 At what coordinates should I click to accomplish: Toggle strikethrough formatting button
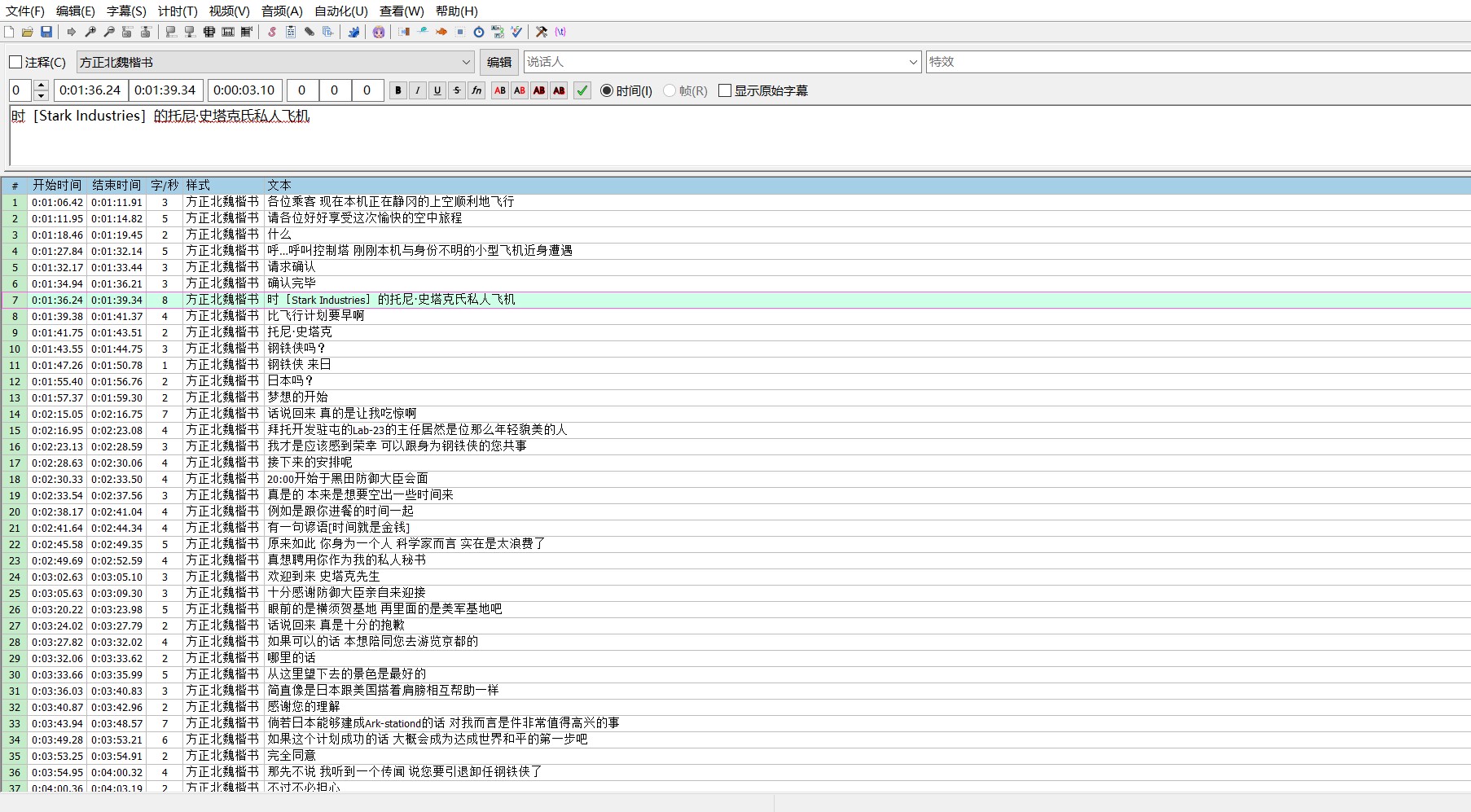(x=457, y=90)
